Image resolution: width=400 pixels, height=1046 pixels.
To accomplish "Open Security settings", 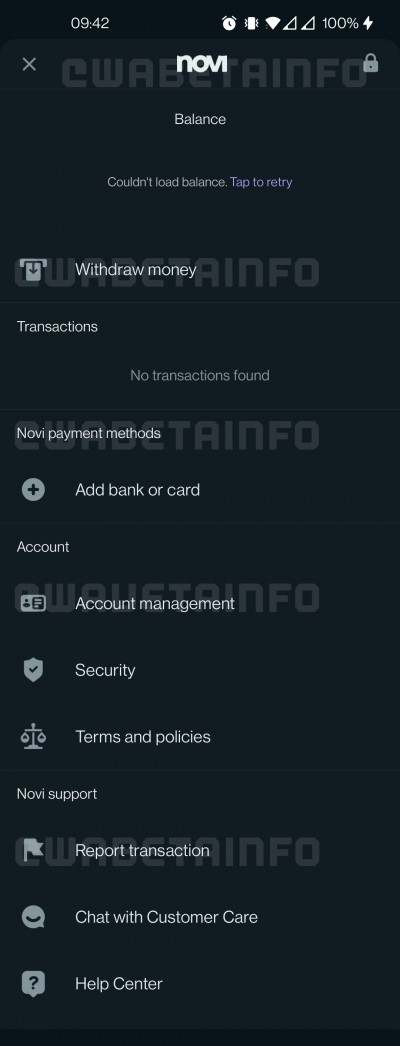I will (x=200, y=670).
